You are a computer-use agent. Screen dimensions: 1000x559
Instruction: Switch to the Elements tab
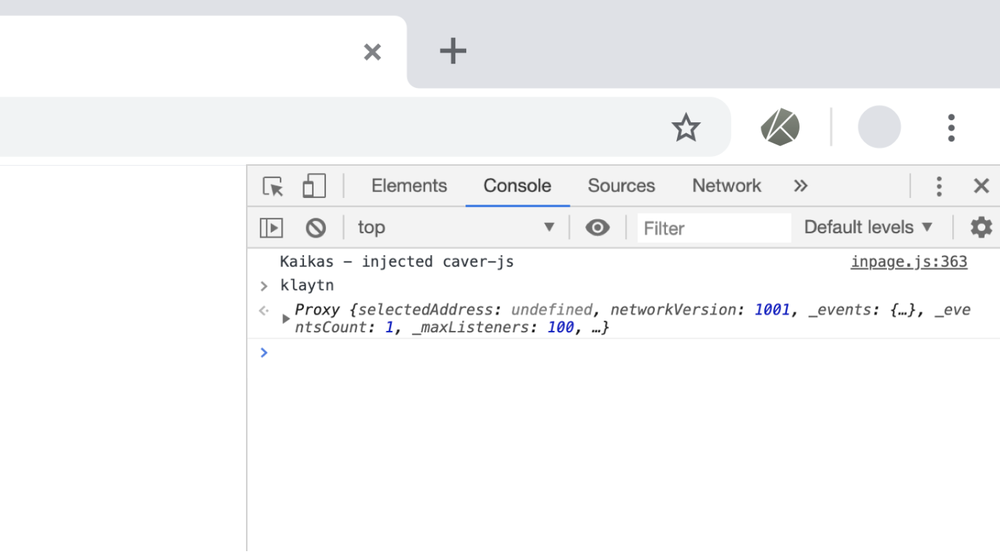[x=409, y=185]
